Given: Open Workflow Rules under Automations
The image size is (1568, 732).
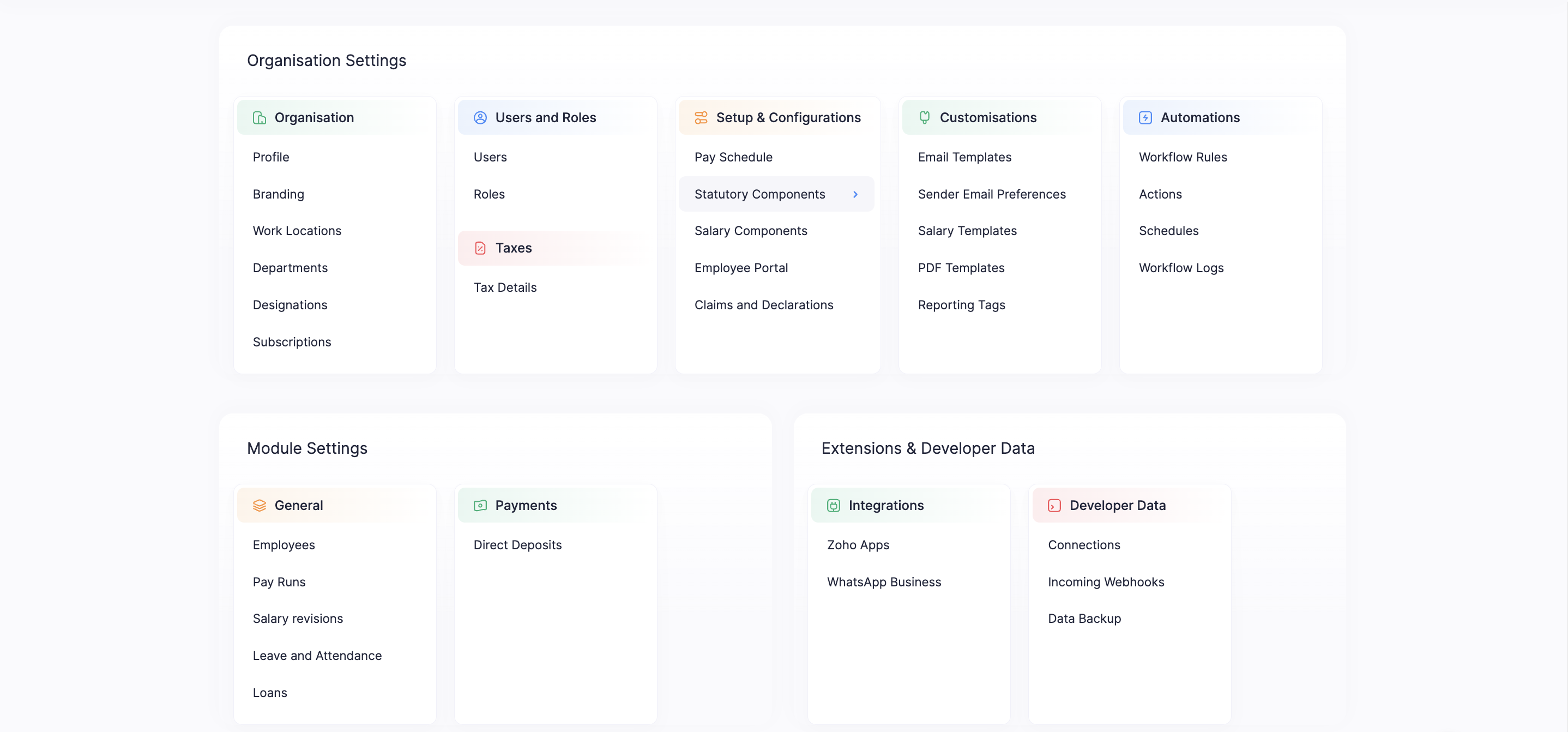Looking at the screenshot, I should 1182,157.
